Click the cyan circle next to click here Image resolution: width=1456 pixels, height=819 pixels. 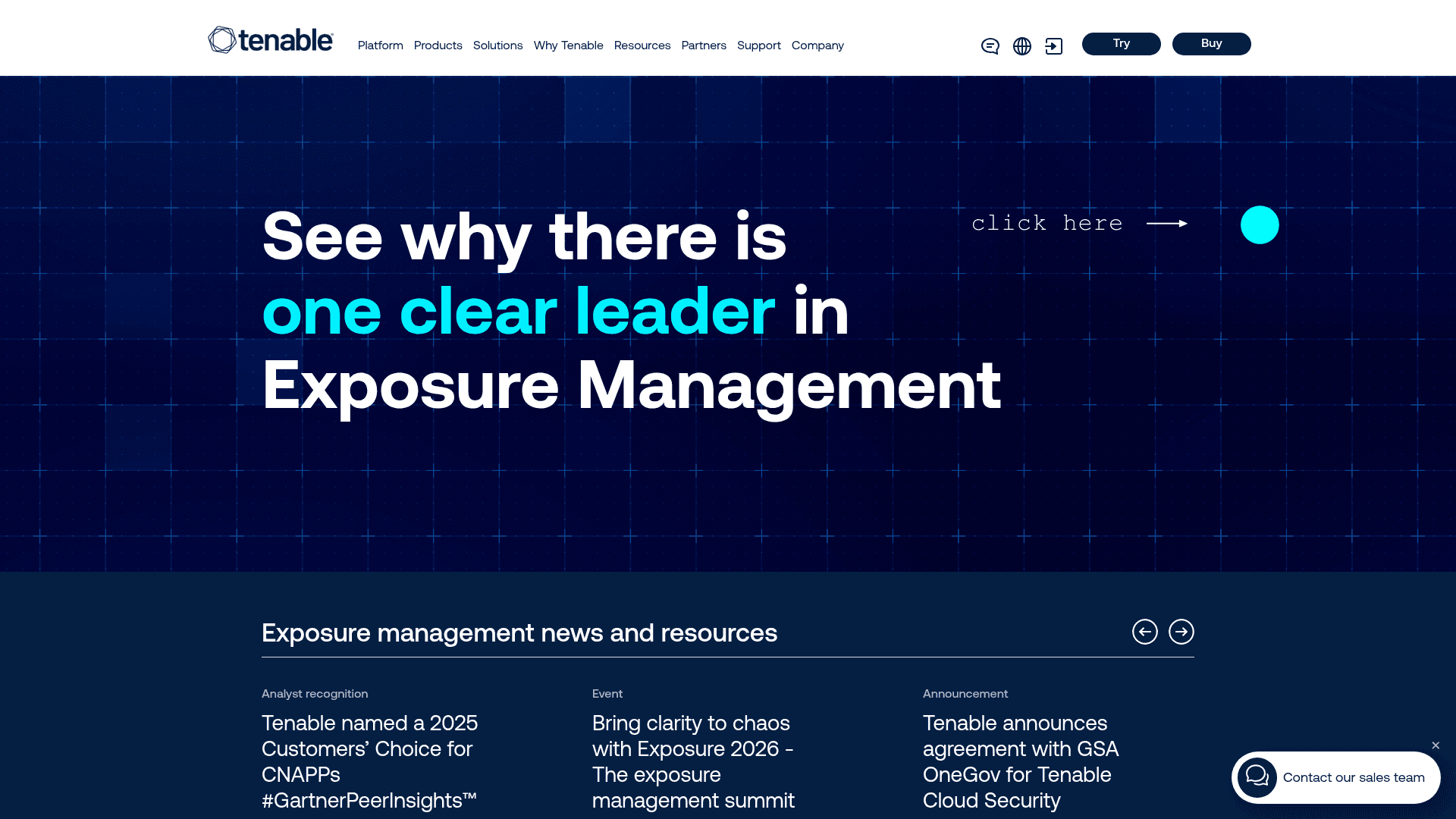click(1260, 224)
